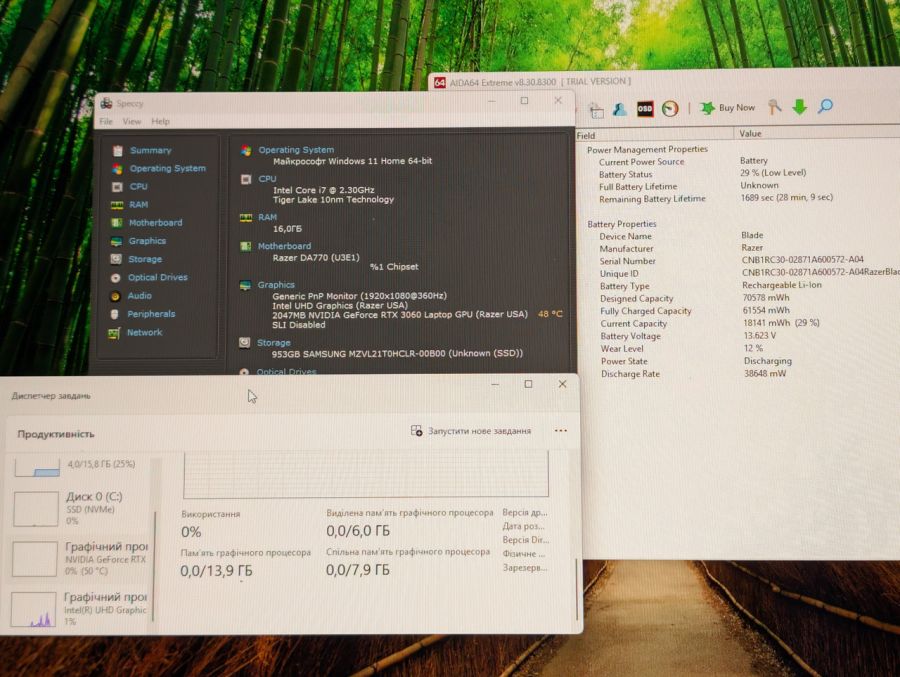Image resolution: width=900 pixels, height=677 pixels.
Task: Click Graphics heading link in Speccy summary
Action: (x=276, y=285)
